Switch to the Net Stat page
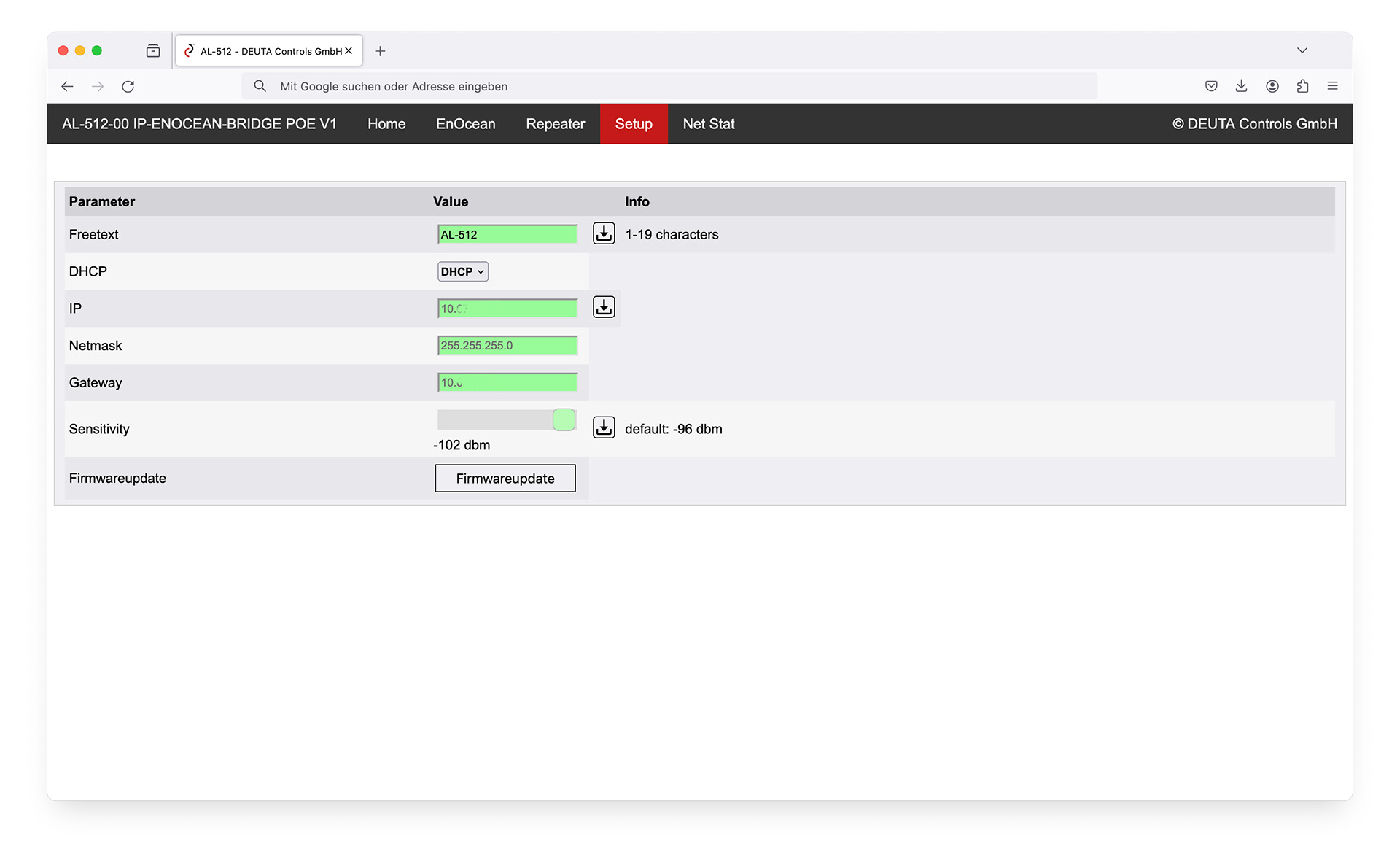This screenshot has width=1400, height=863. pyautogui.click(x=708, y=124)
